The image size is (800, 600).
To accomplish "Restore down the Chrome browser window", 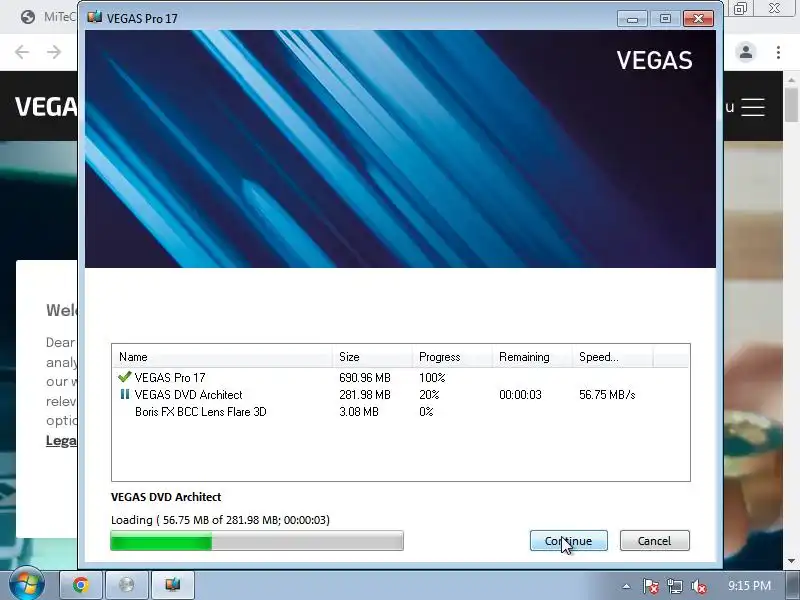I will [740, 8].
